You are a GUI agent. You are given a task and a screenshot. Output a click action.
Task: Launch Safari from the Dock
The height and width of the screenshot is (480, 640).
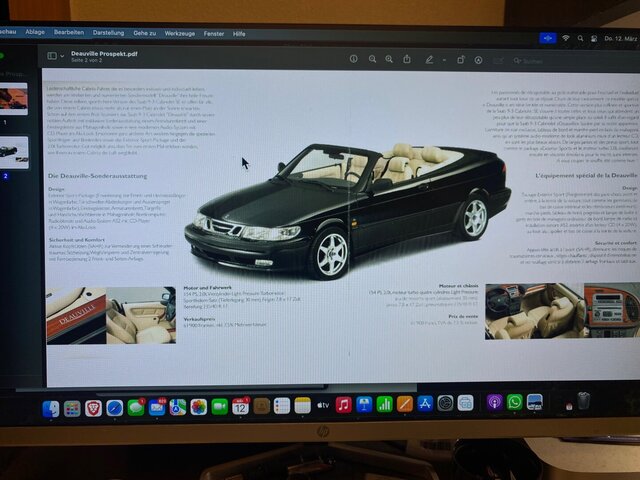click(115, 408)
